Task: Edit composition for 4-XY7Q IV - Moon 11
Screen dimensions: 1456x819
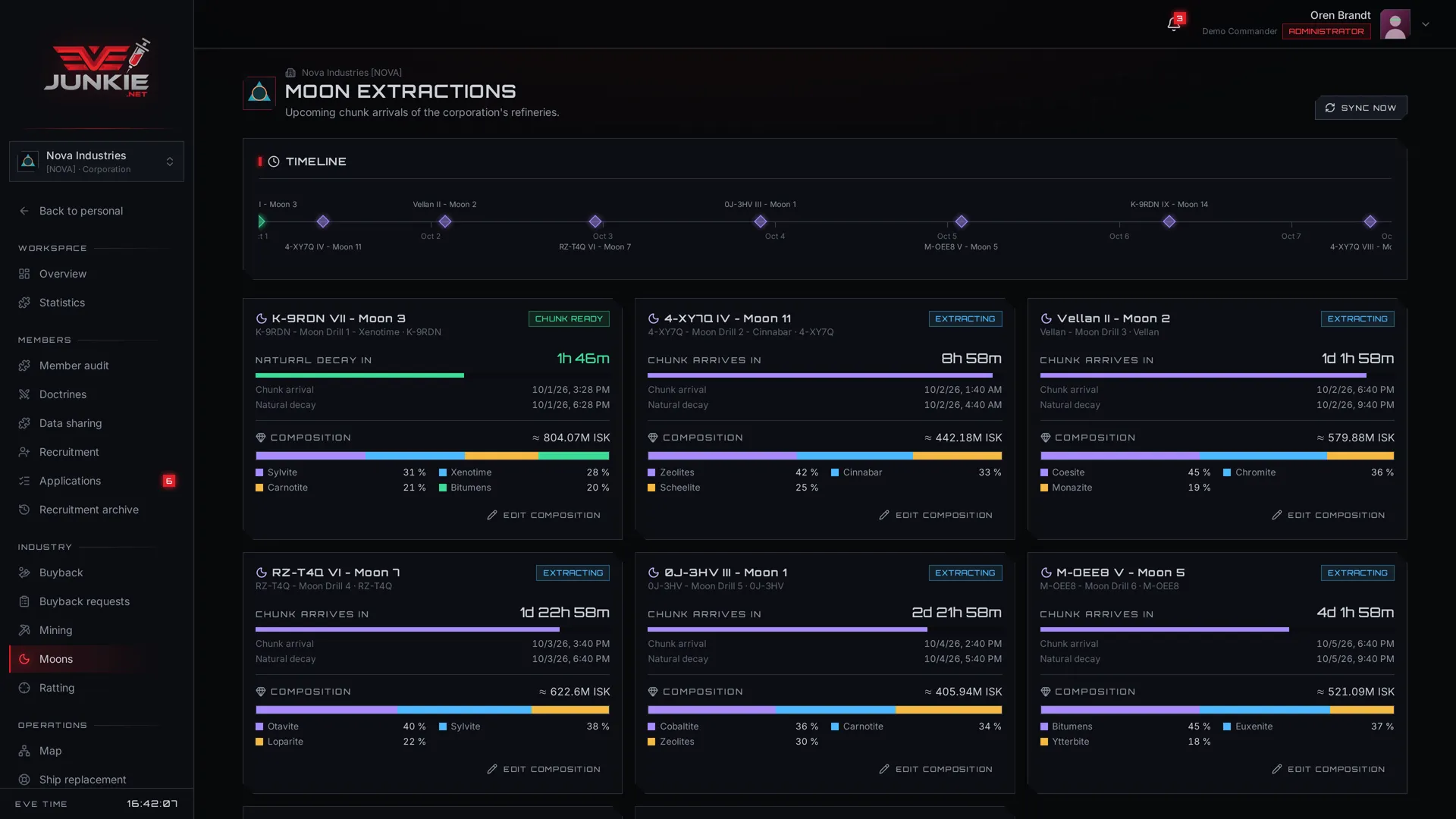Action: click(x=936, y=515)
